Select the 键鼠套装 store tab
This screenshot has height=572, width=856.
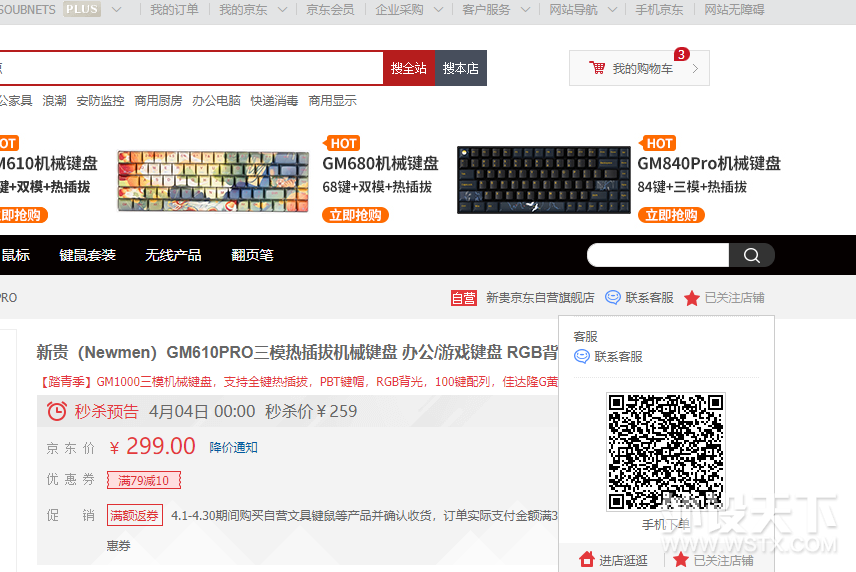pos(87,255)
